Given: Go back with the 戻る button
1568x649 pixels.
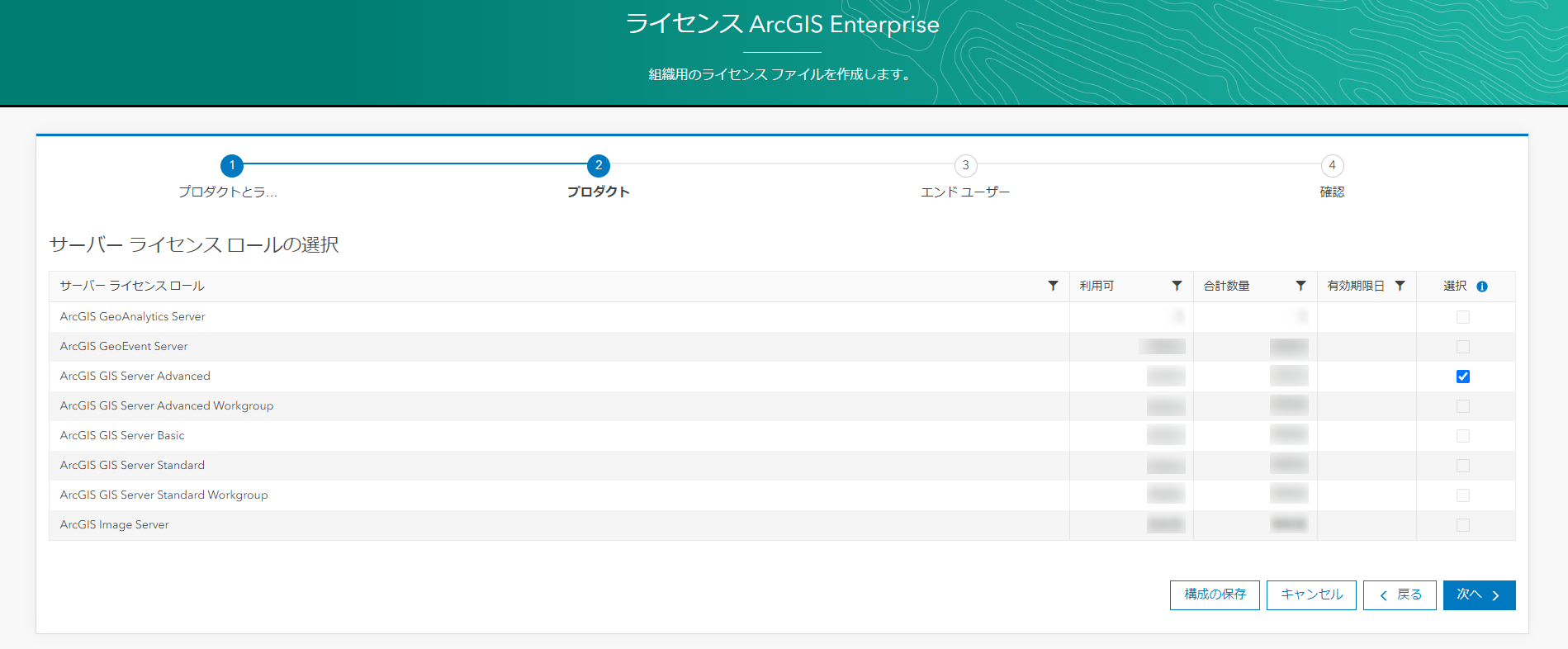Looking at the screenshot, I should click(x=1400, y=595).
